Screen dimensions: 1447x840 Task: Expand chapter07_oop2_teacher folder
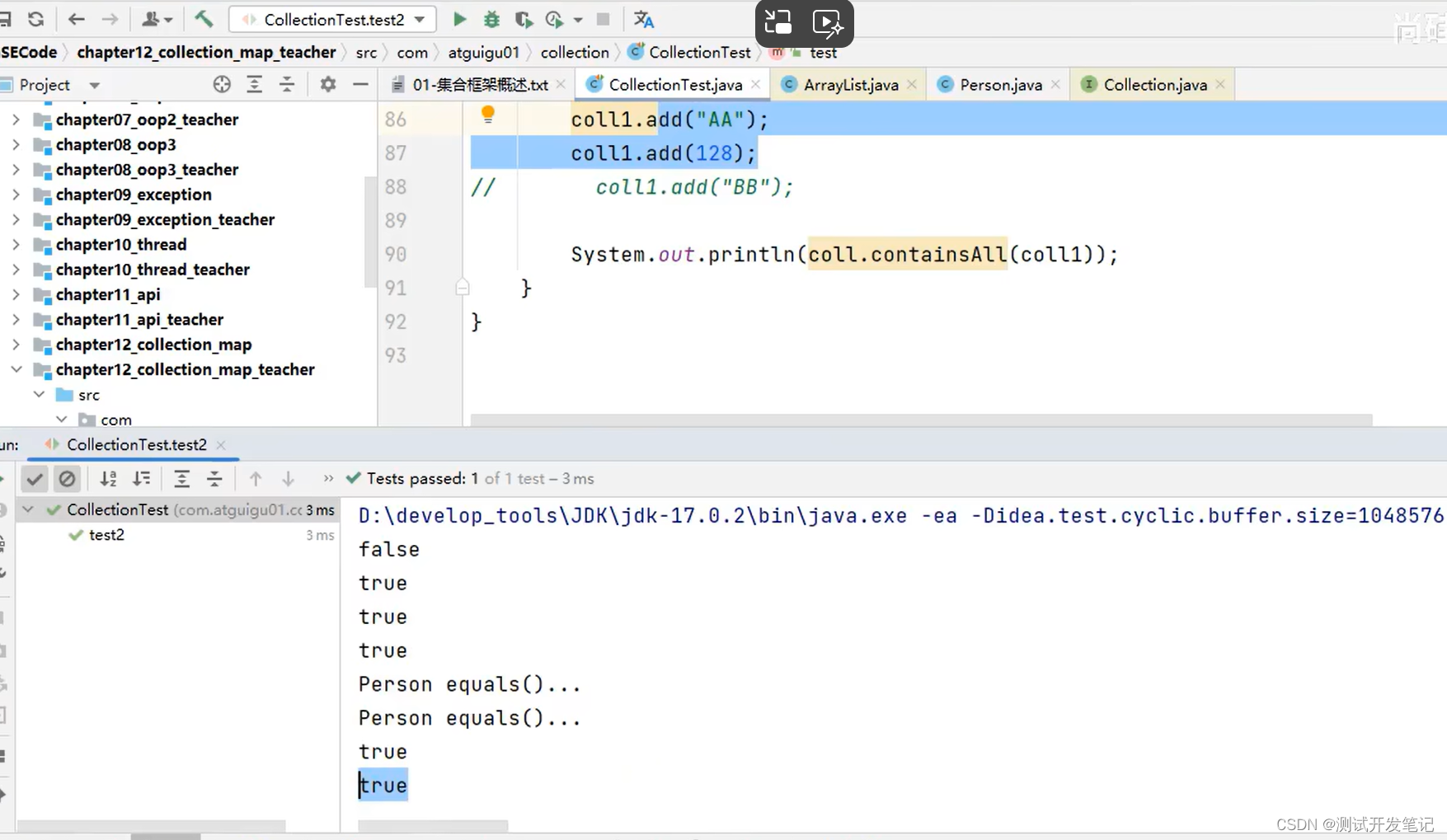tap(16, 120)
